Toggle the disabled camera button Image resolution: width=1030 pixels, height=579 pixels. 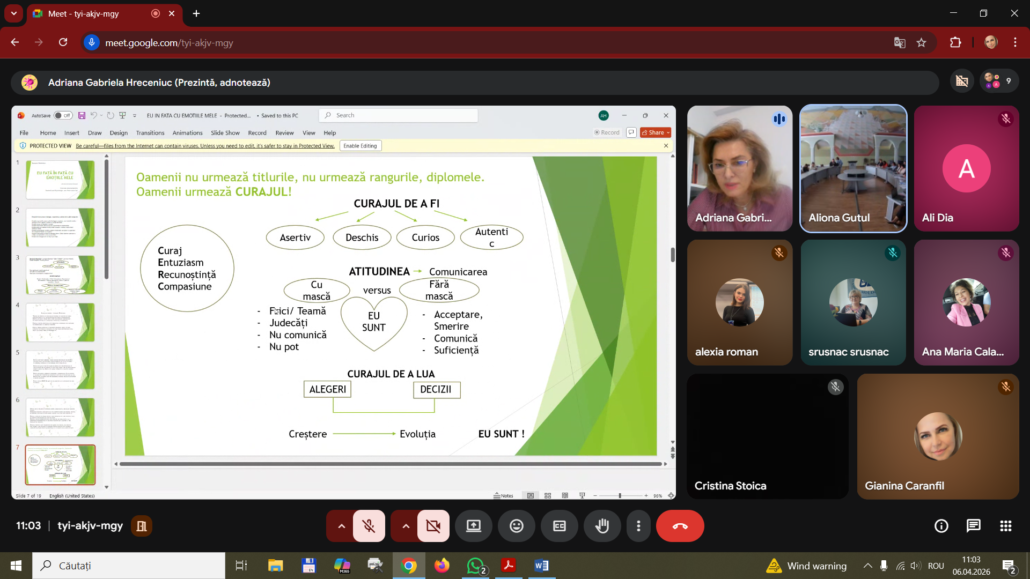pyautogui.click(x=433, y=526)
